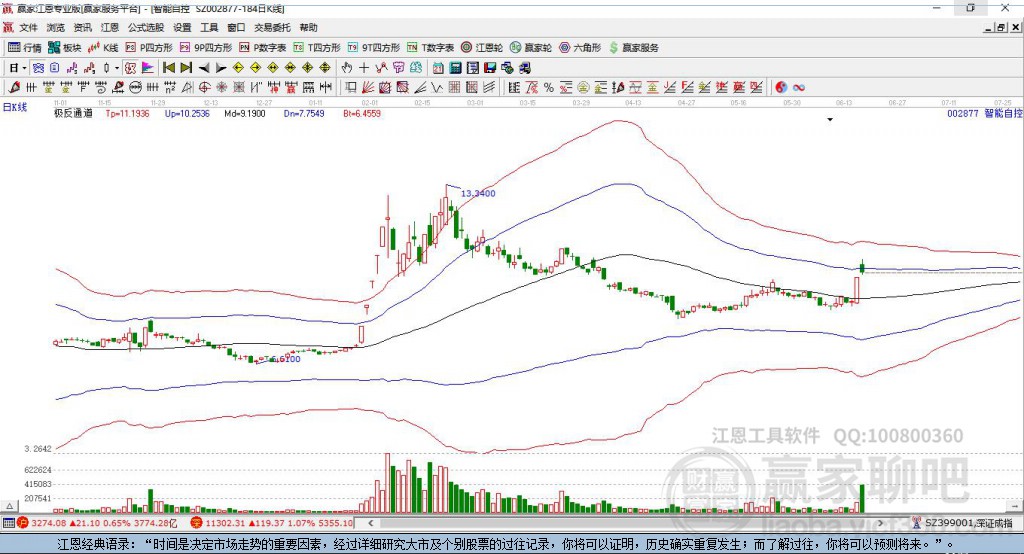Open the P数字表 tool
This screenshot has height=554, width=1024.
click(x=263, y=48)
